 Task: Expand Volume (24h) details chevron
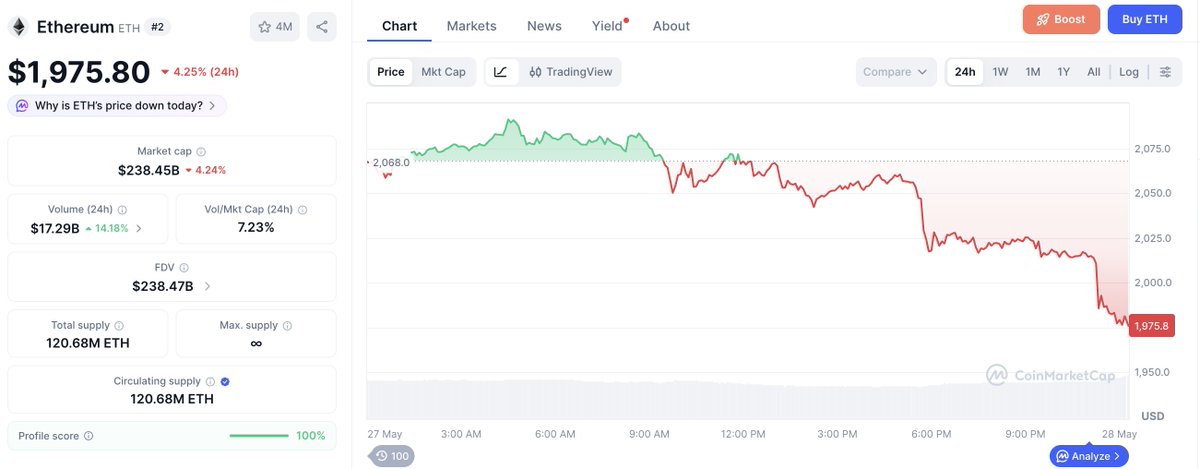tap(139, 228)
